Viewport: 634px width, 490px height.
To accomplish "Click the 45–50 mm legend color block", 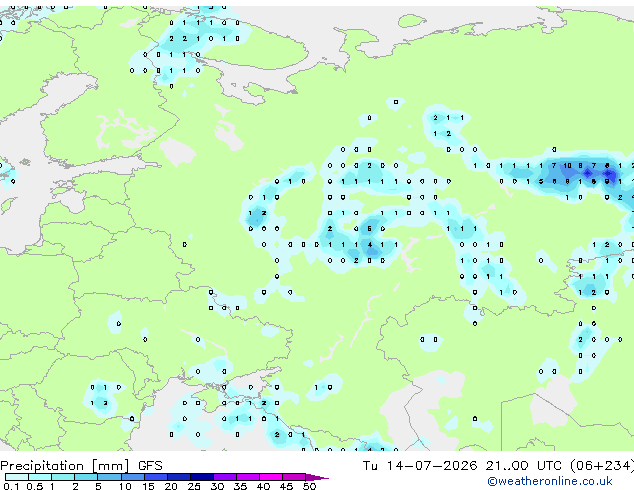I will [x=294, y=477].
